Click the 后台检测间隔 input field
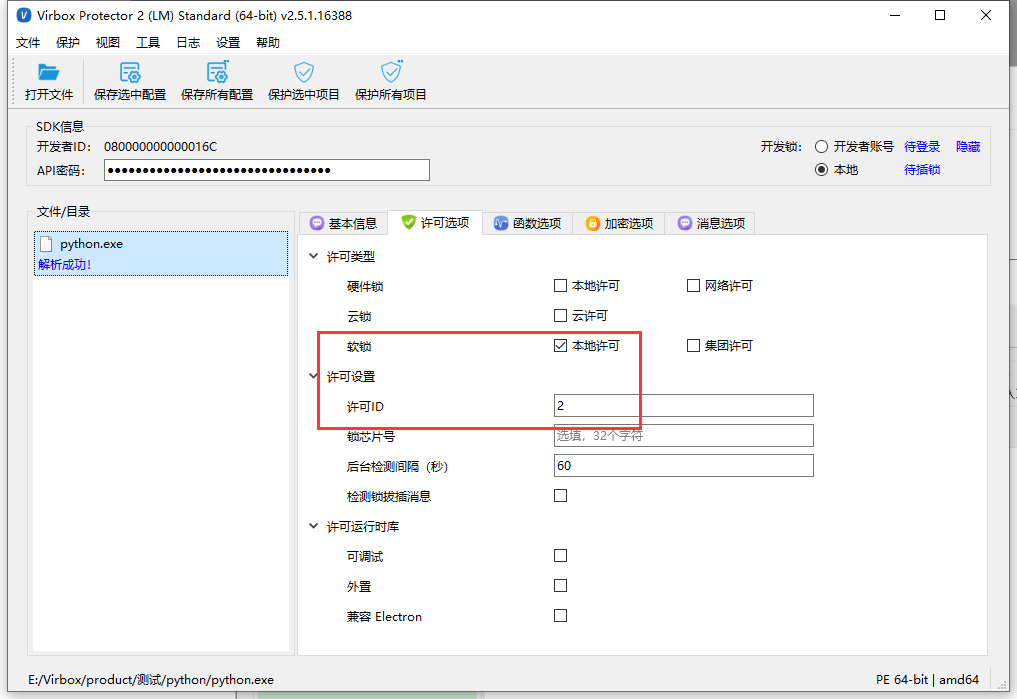The image size is (1017, 699). (684, 466)
